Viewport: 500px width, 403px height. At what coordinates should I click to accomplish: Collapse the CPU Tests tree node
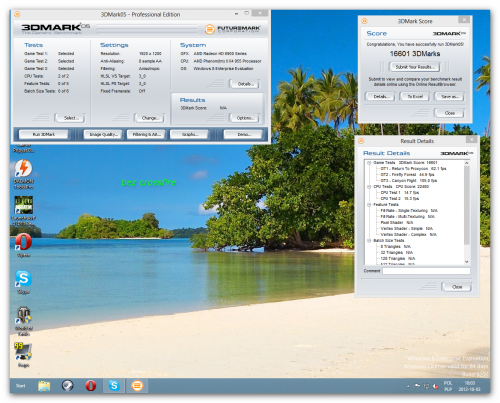369,187
